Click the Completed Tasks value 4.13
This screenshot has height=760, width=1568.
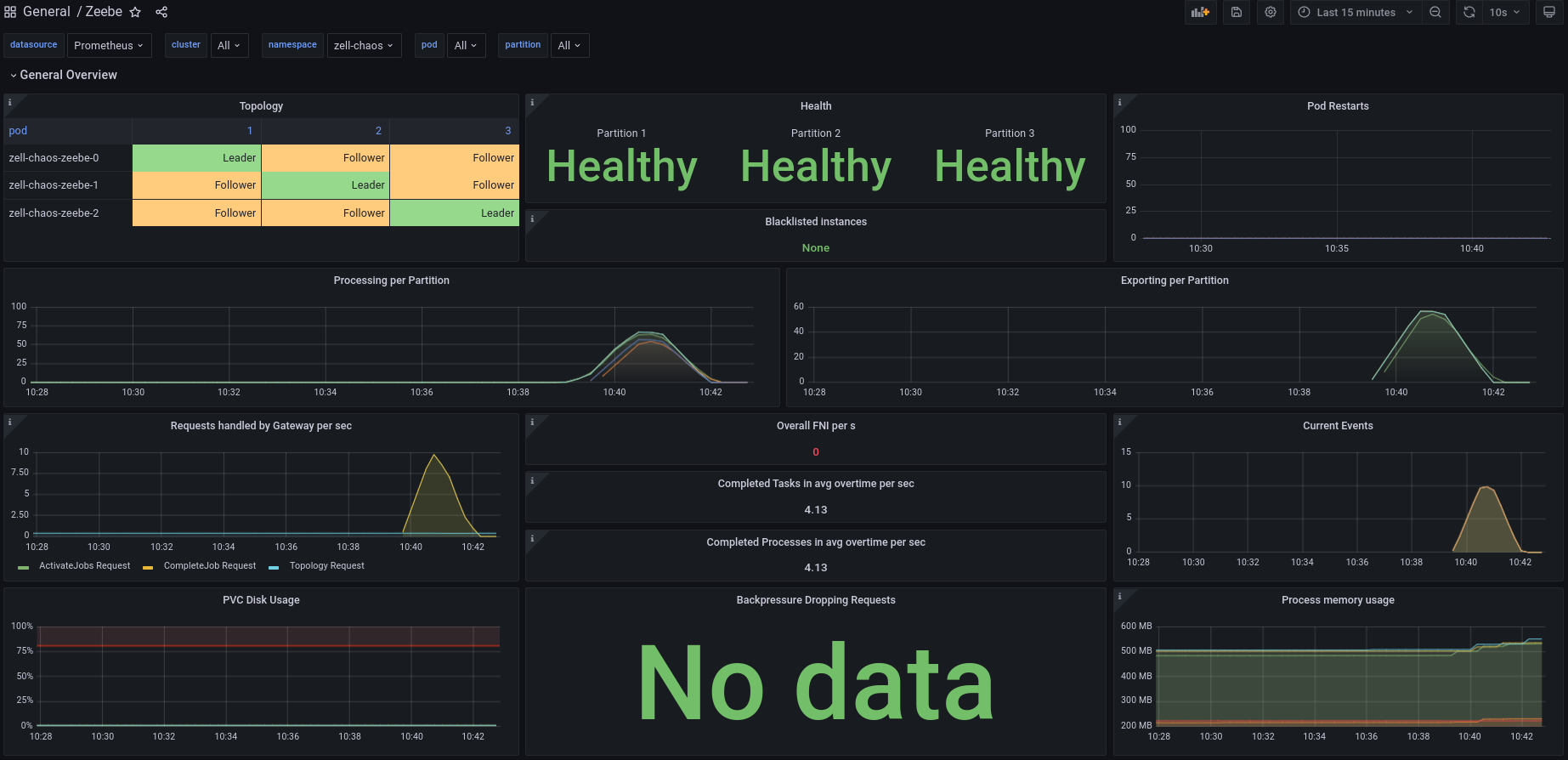tap(816, 510)
